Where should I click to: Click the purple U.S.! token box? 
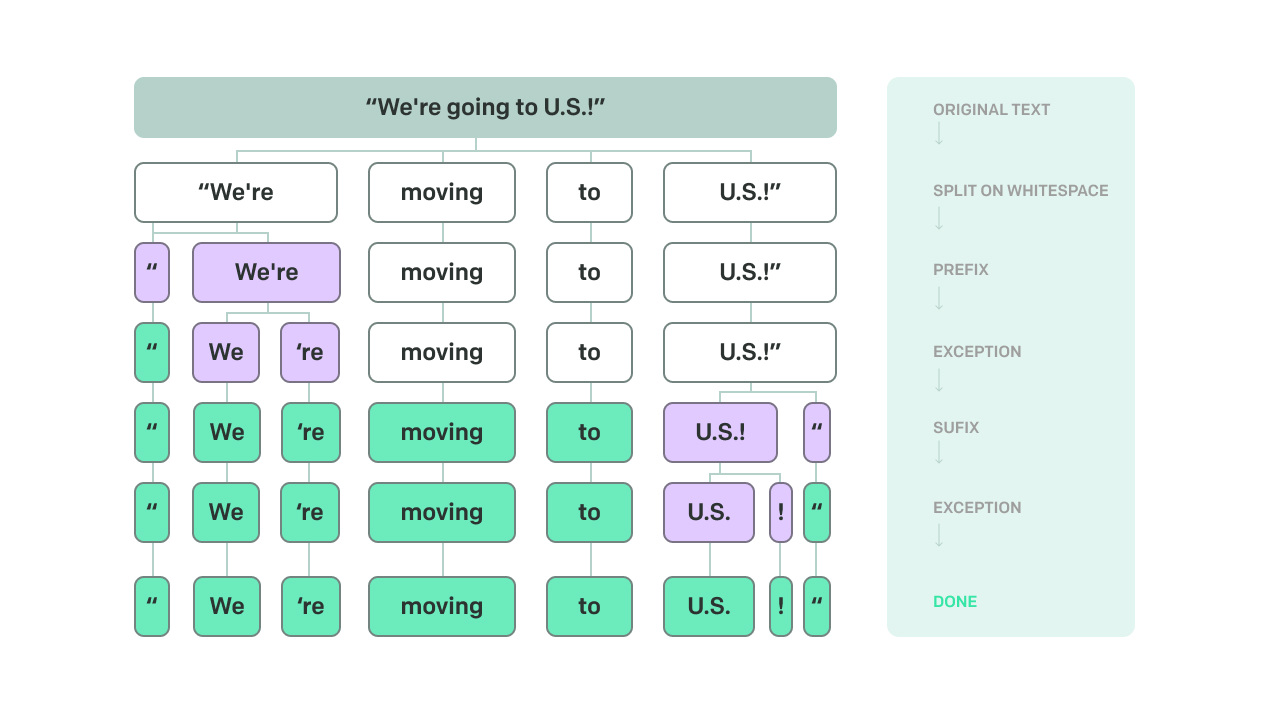[720, 432]
